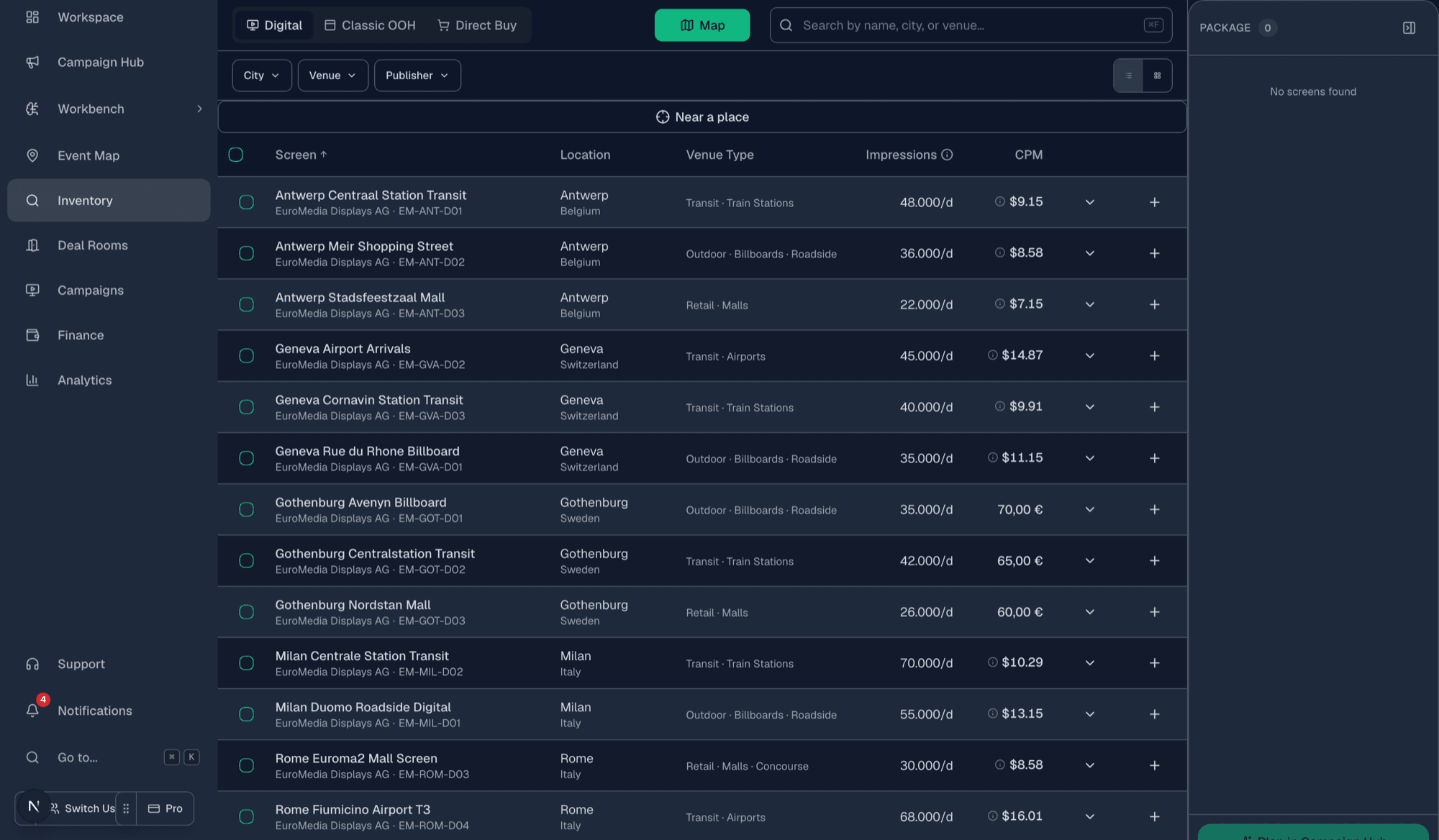The height and width of the screenshot is (840, 1439).
Task: Expand Gothenburg Centralstation Transit row details
Action: [1089, 561]
